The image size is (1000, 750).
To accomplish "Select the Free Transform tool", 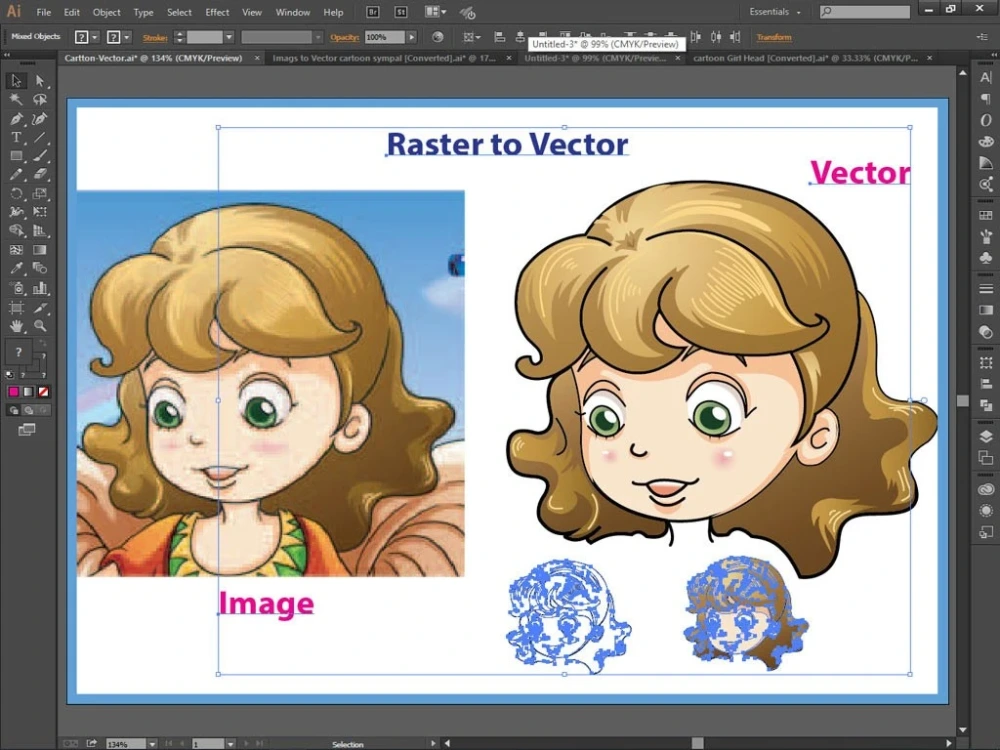I will 40,212.
